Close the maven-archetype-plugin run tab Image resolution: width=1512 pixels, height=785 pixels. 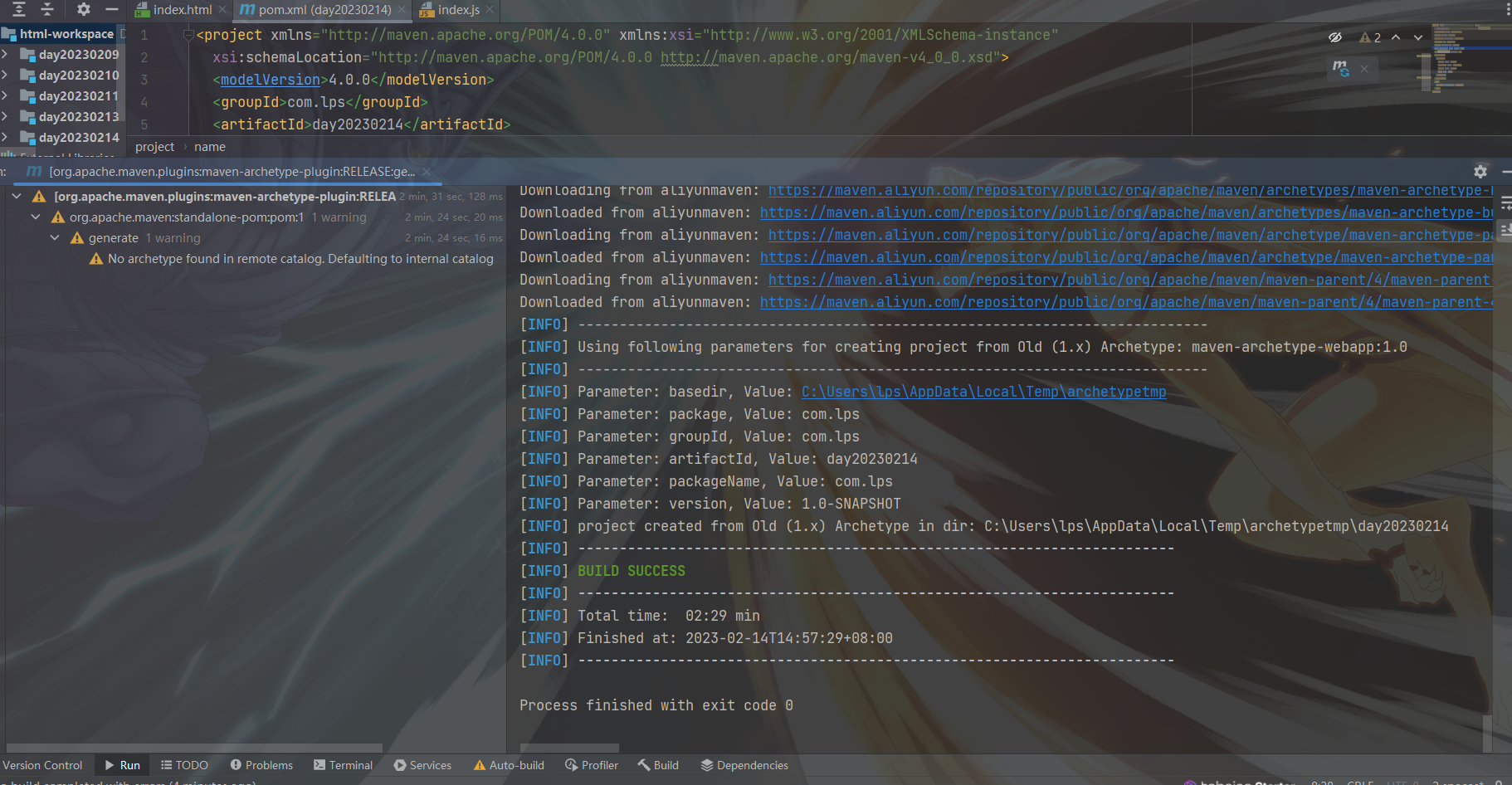tap(427, 172)
